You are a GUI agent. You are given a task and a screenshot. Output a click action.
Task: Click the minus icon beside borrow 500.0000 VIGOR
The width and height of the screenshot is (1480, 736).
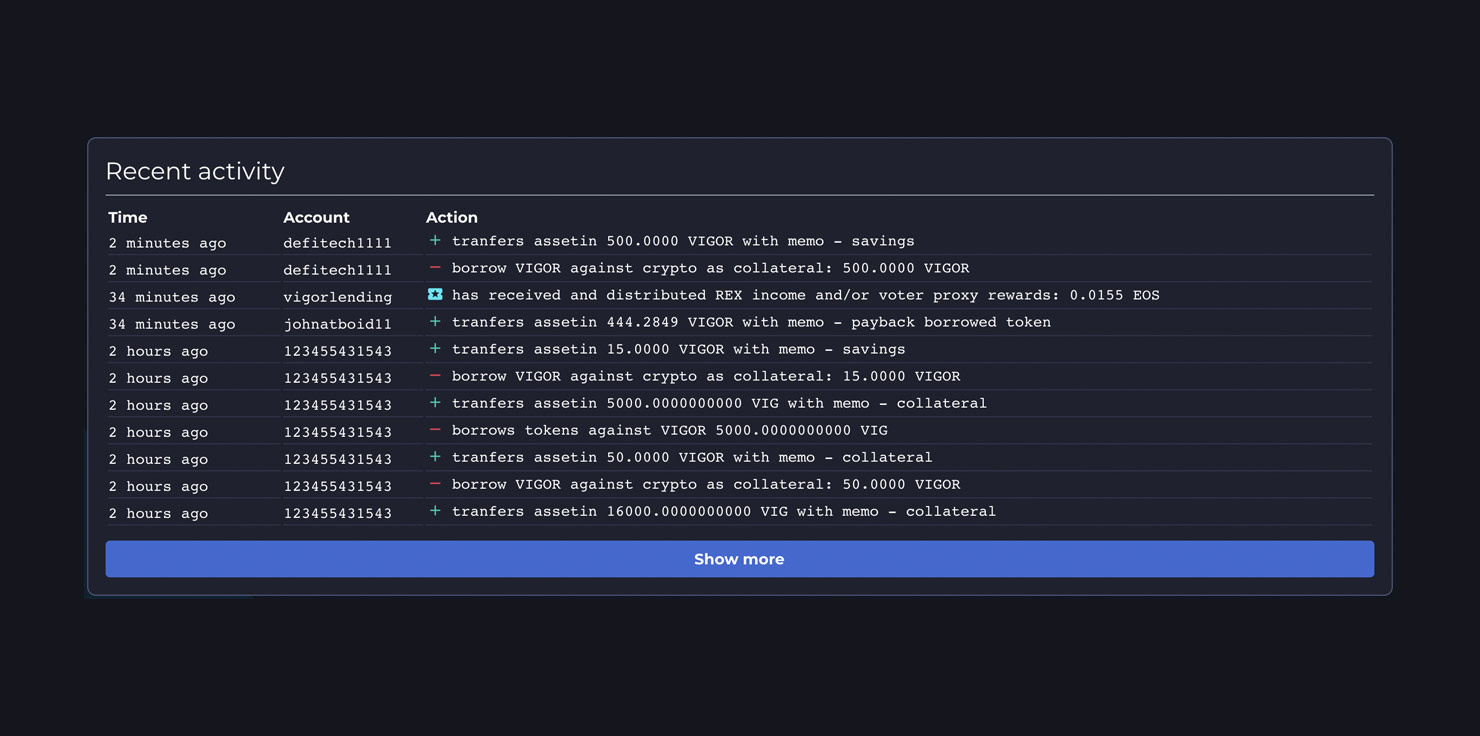coord(435,268)
